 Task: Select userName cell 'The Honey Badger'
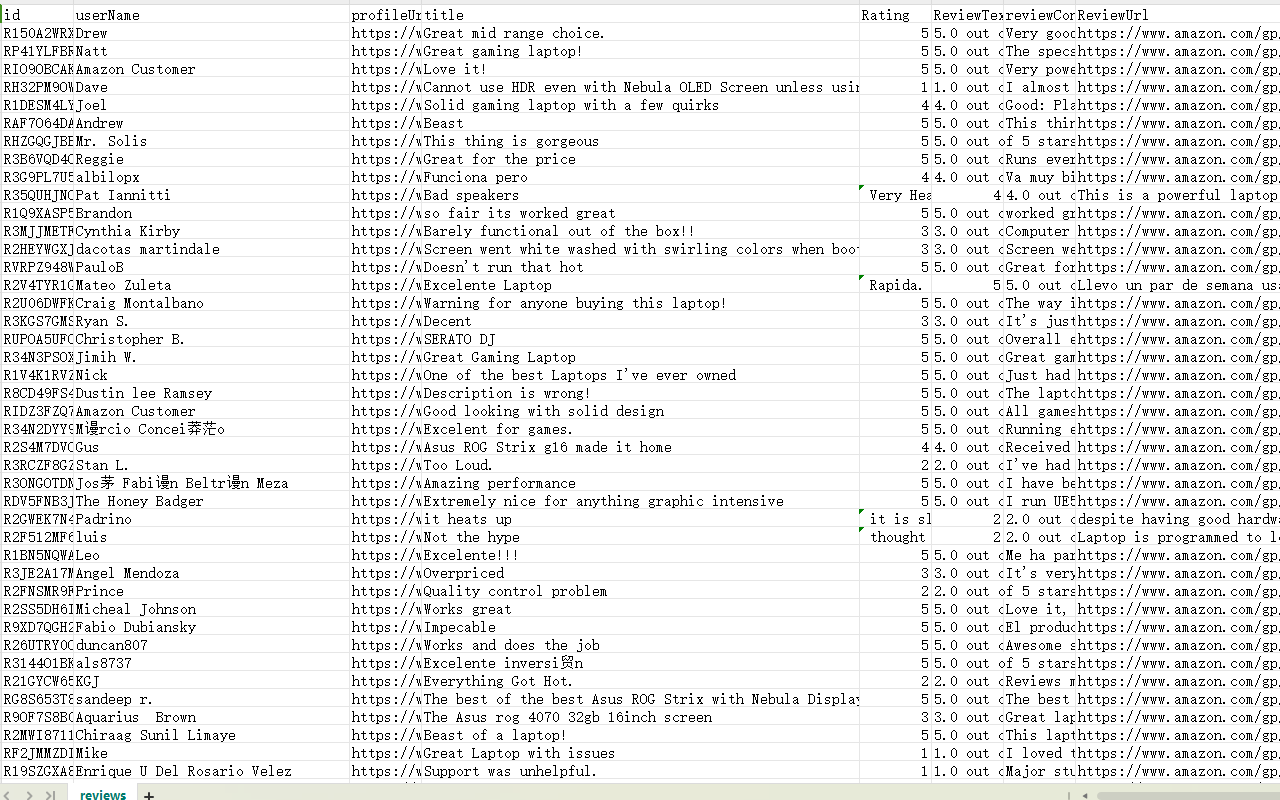pos(212,501)
